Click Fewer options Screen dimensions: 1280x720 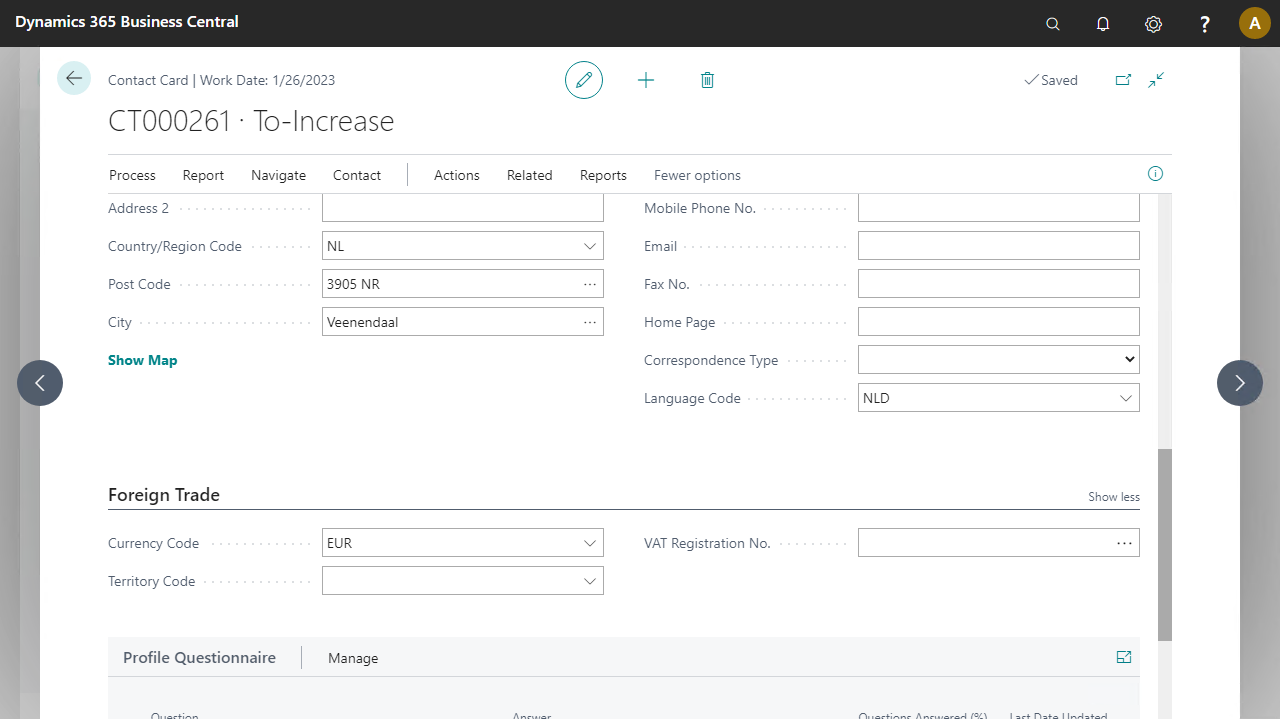697,175
